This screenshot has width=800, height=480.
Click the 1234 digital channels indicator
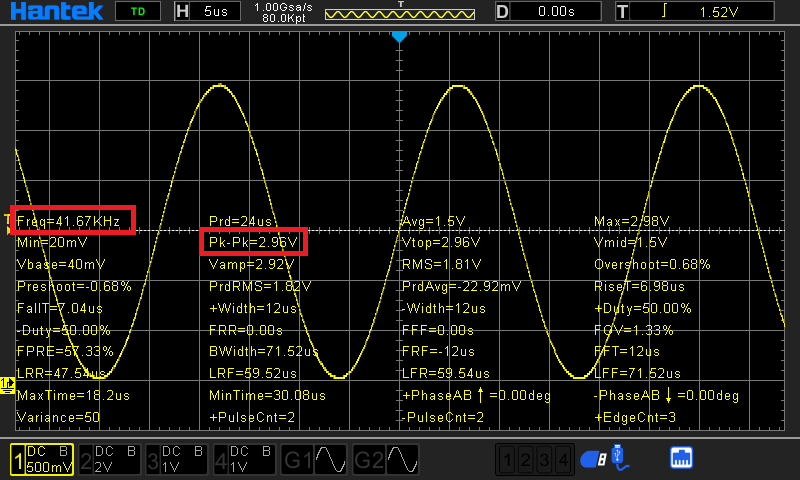tap(537, 460)
